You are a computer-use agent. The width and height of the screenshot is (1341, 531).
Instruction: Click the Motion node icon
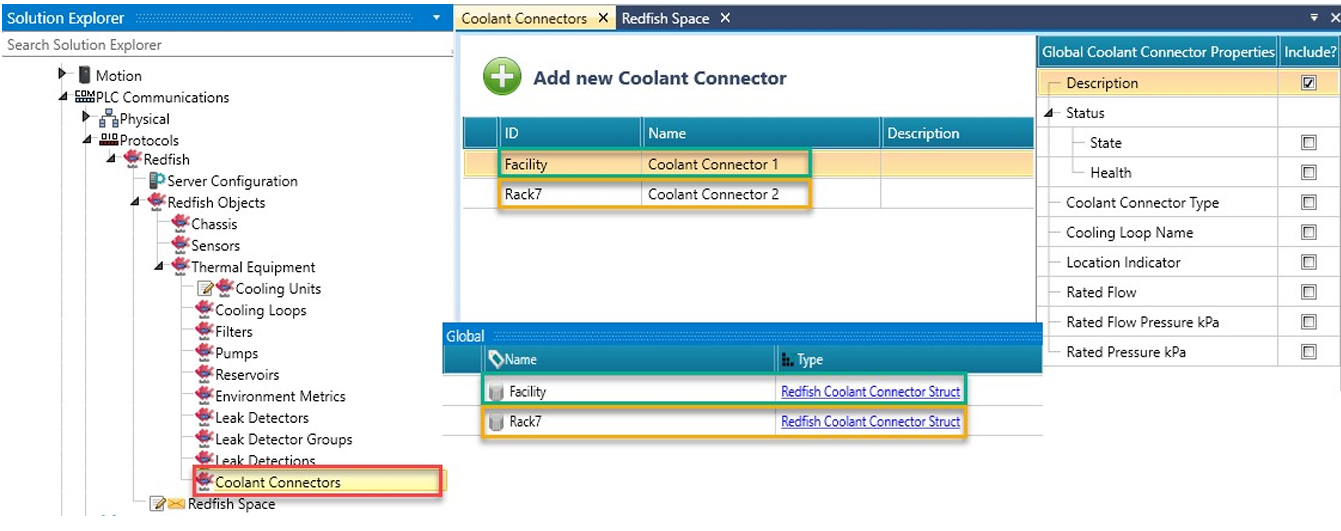[85, 76]
